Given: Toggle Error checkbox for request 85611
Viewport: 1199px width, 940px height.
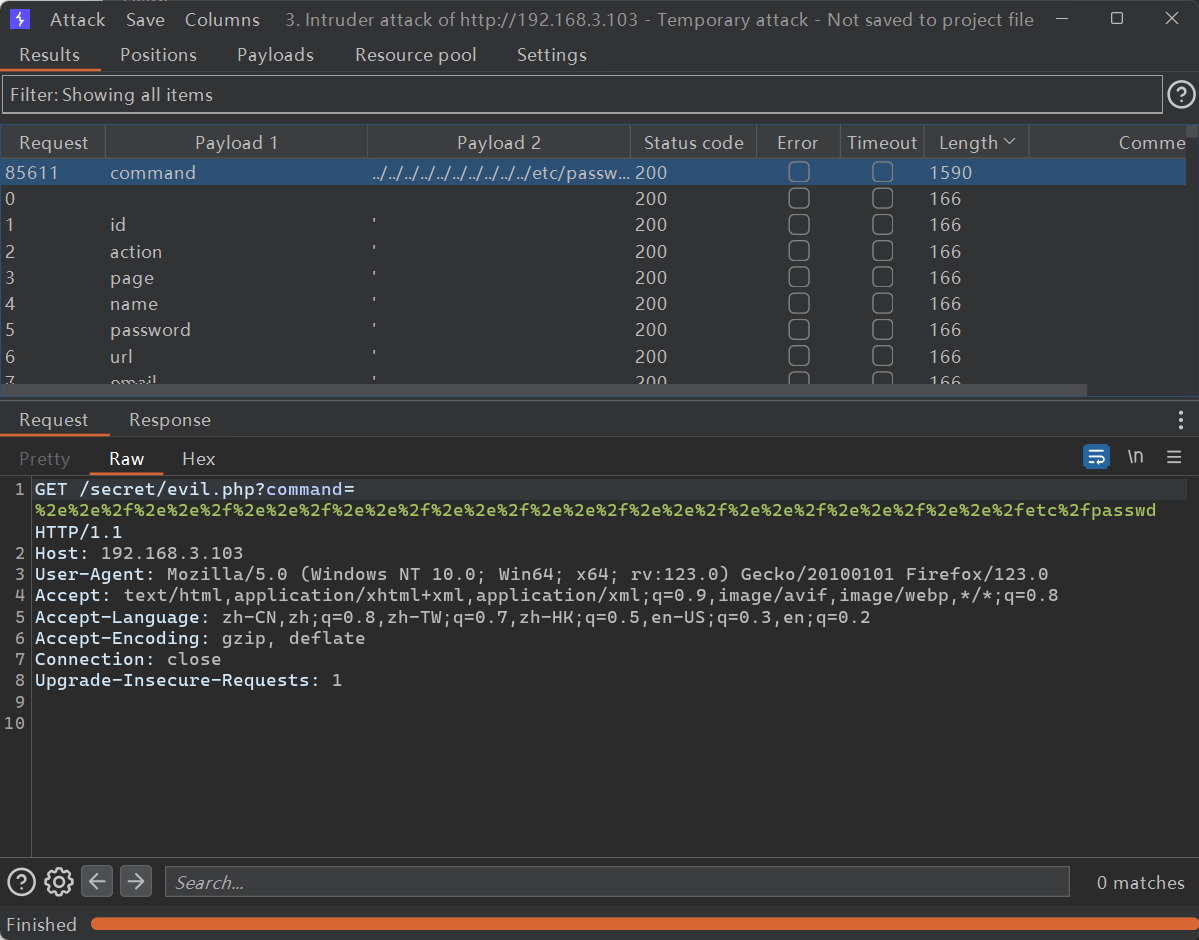Looking at the screenshot, I should tap(798, 173).
